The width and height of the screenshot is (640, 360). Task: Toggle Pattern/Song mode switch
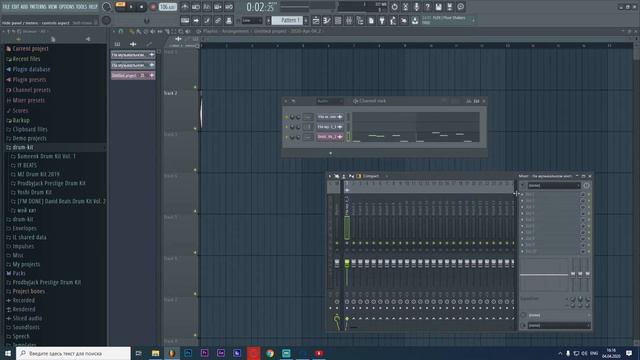coord(120,7)
